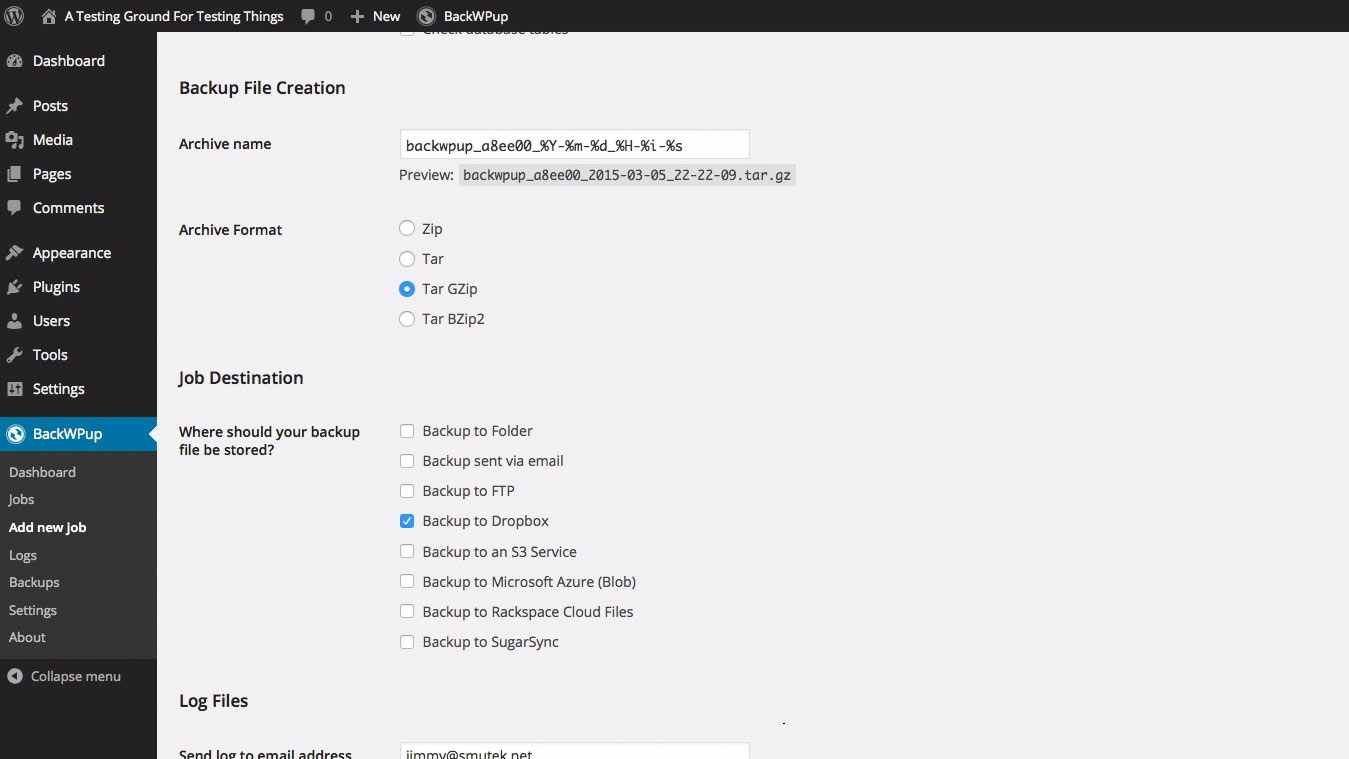Click the Settings sliders icon in sidebar
1349x759 pixels.
pos(14,389)
